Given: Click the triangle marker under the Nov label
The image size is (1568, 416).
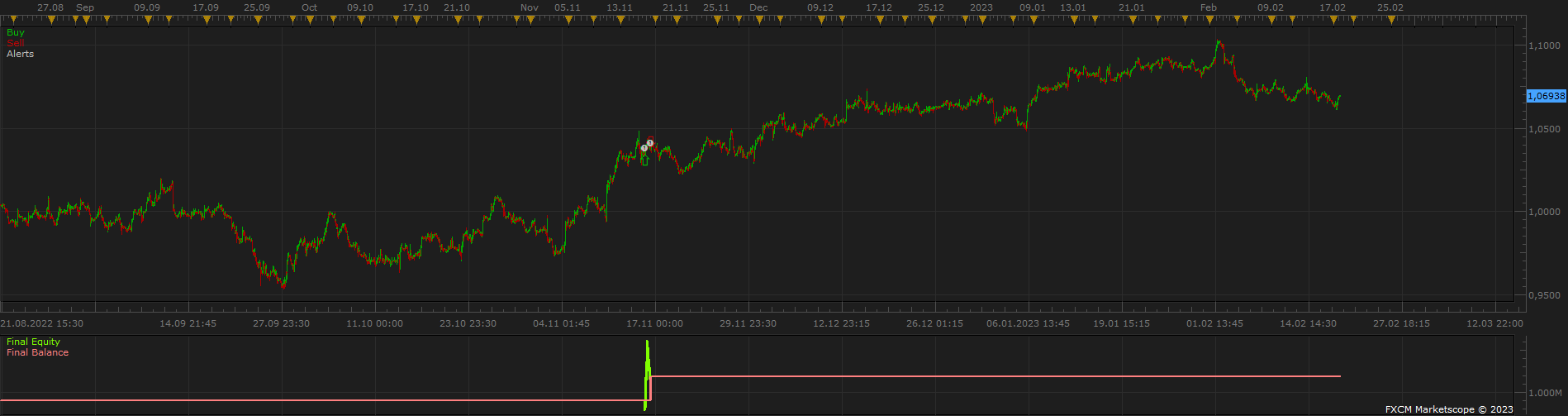Looking at the screenshot, I should coord(530,20).
